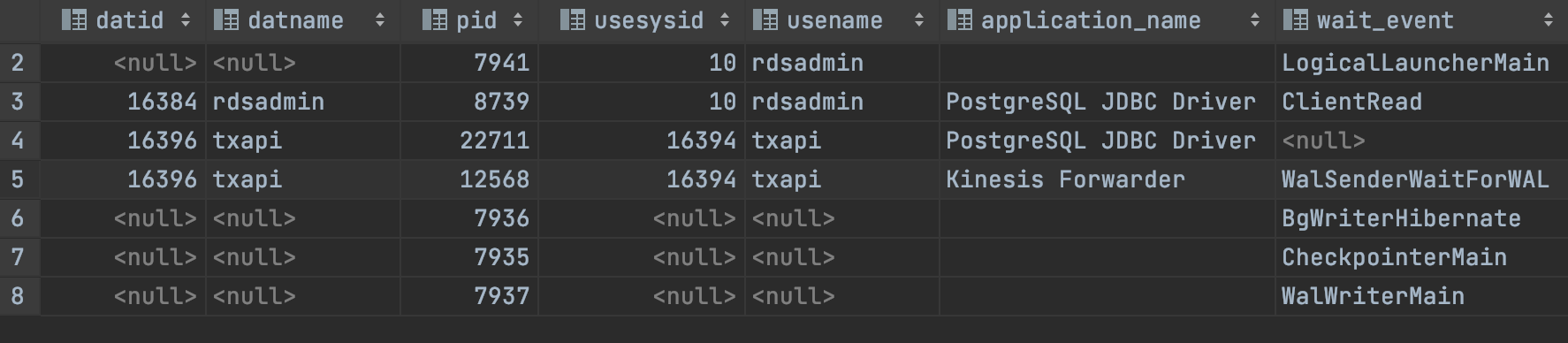
Task: Select pid cell 22711
Action: point(469,141)
